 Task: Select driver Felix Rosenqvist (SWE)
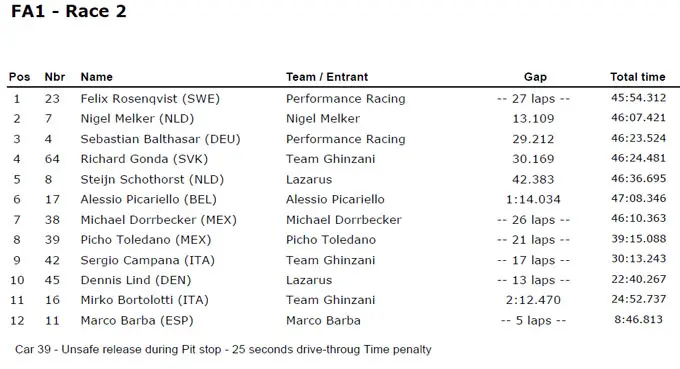(150, 99)
